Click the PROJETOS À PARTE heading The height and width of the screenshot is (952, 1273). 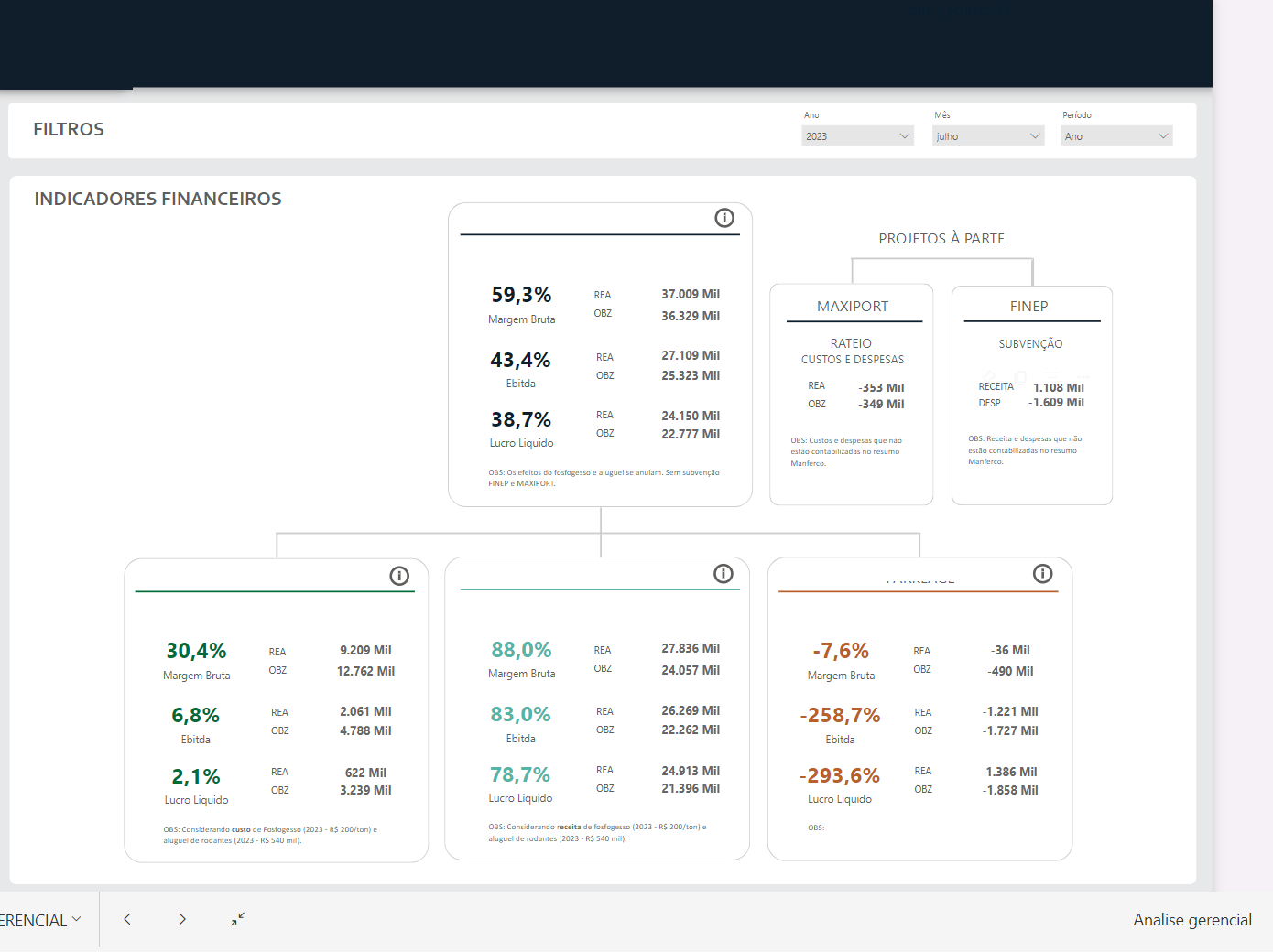pos(941,239)
